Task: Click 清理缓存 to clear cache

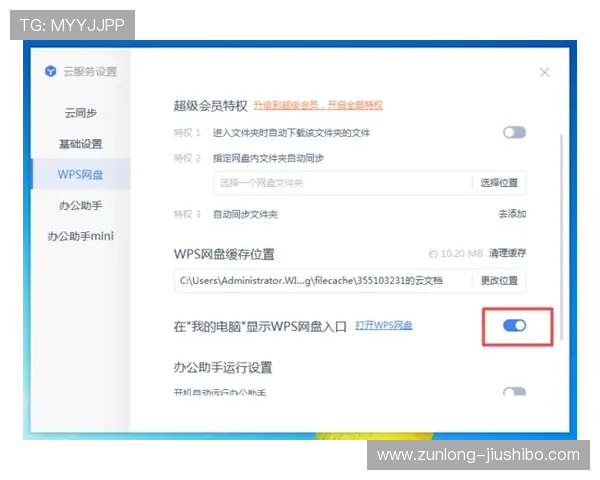Action: click(507, 253)
